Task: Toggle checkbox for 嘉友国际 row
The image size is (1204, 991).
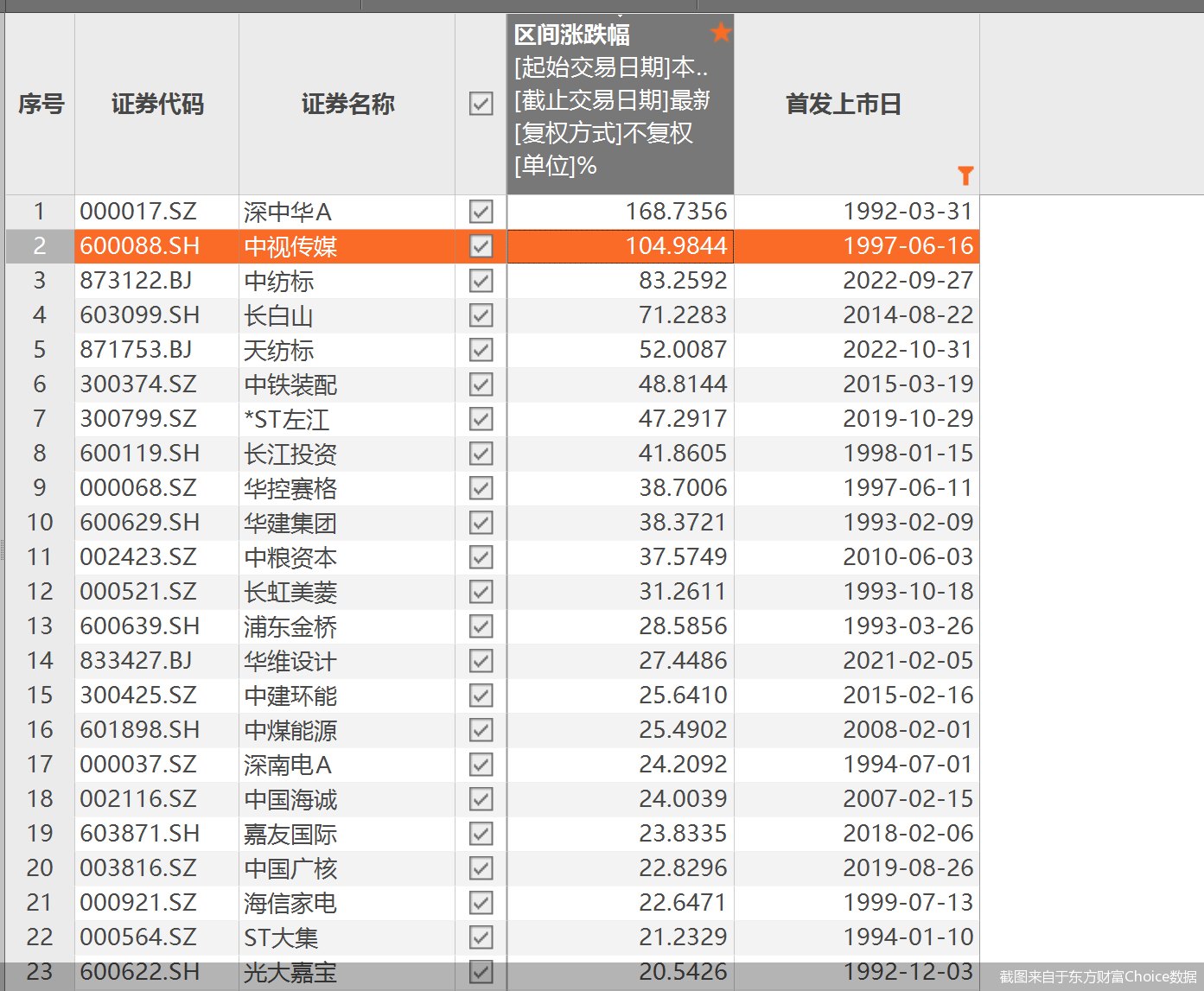Action: (x=481, y=834)
